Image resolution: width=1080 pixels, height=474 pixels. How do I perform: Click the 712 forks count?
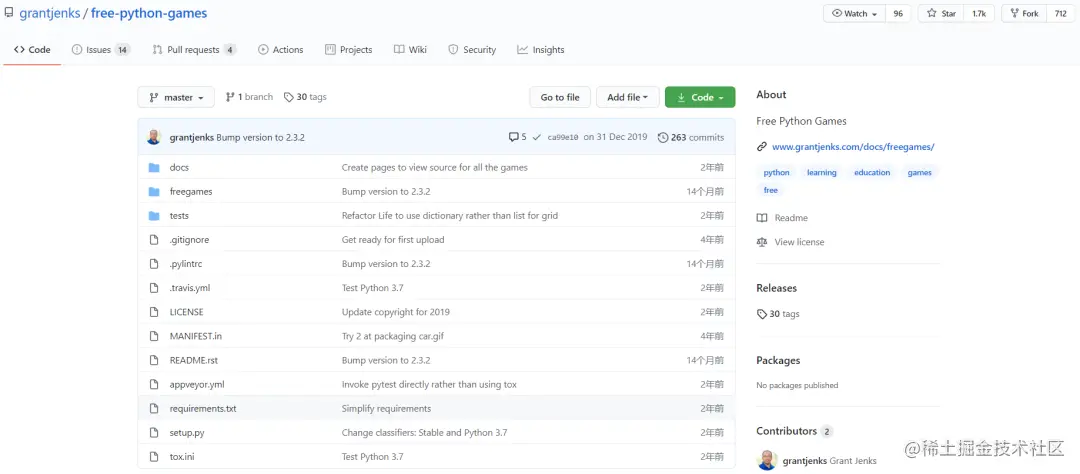pyautogui.click(x=1061, y=14)
